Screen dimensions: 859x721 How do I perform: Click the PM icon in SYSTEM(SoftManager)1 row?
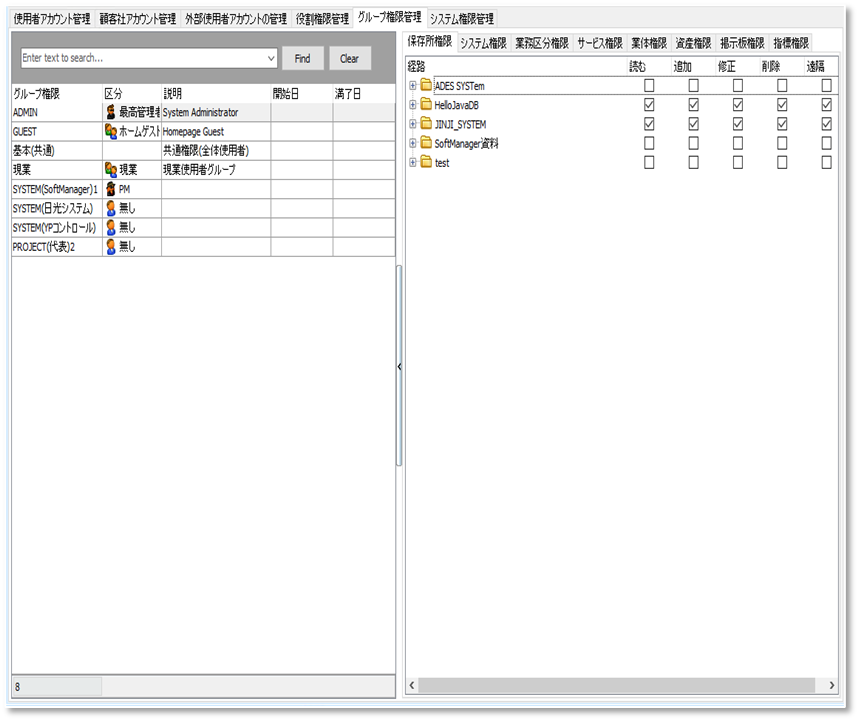tap(111, 189)
